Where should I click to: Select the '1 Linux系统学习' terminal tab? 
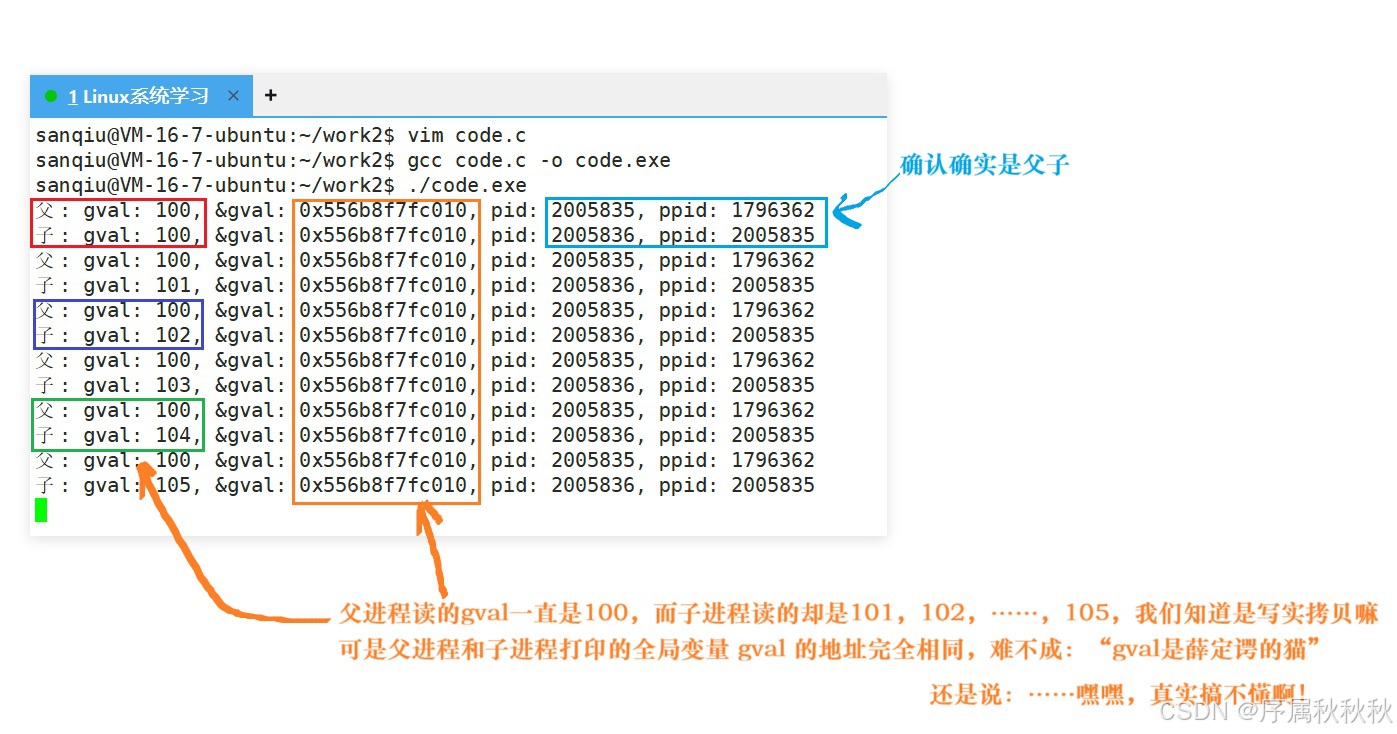click(x=141, y=96)
